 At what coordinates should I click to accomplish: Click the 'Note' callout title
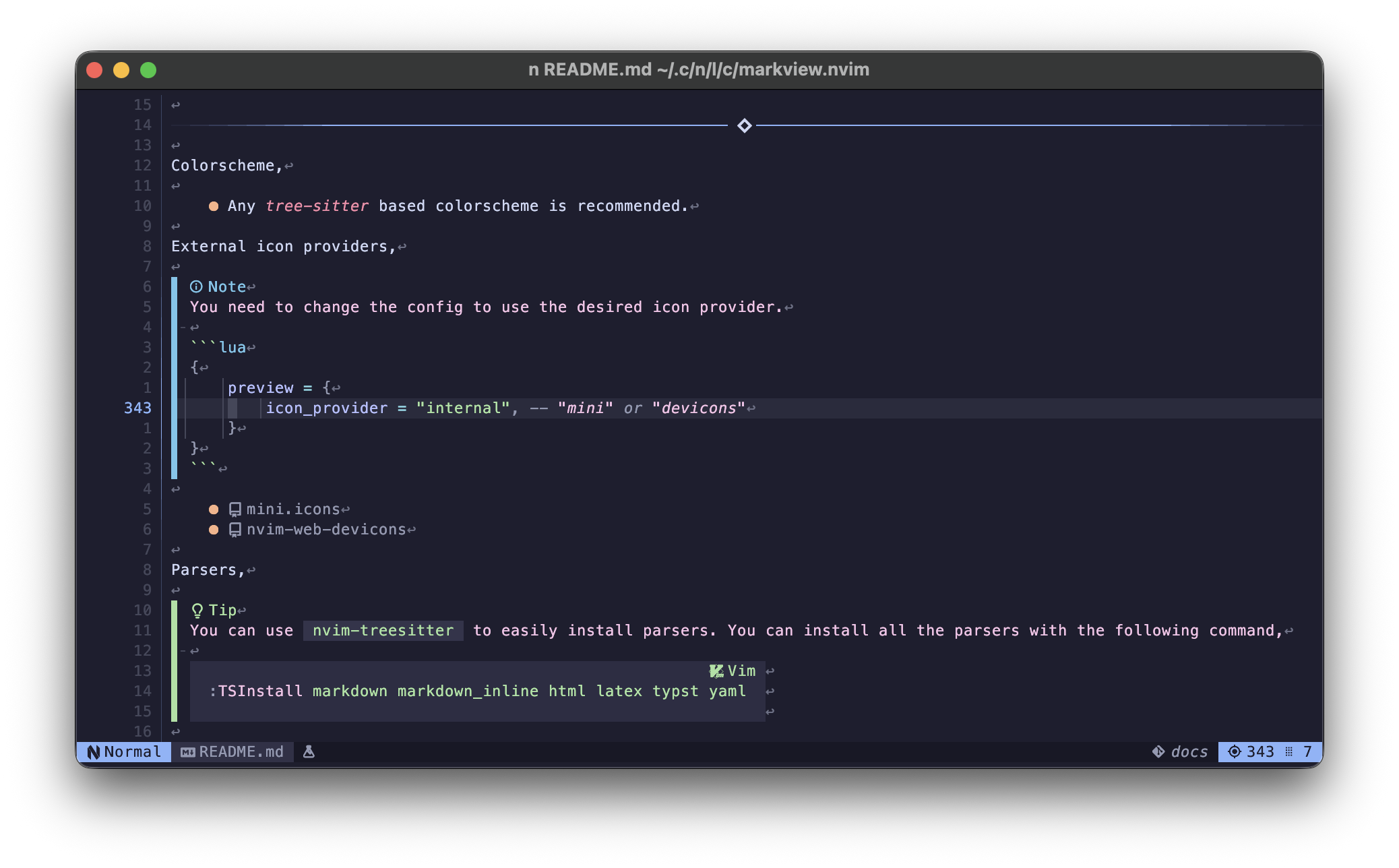click(x=227, y=287)
